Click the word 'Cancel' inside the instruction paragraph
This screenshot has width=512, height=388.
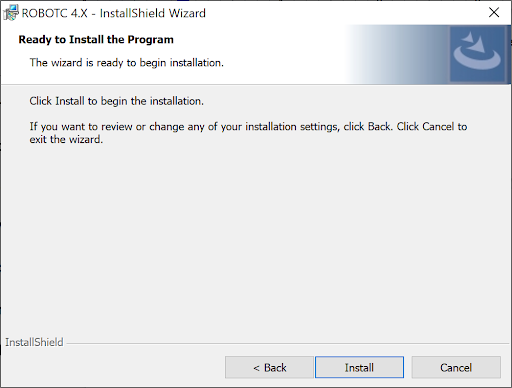point(438,127)
